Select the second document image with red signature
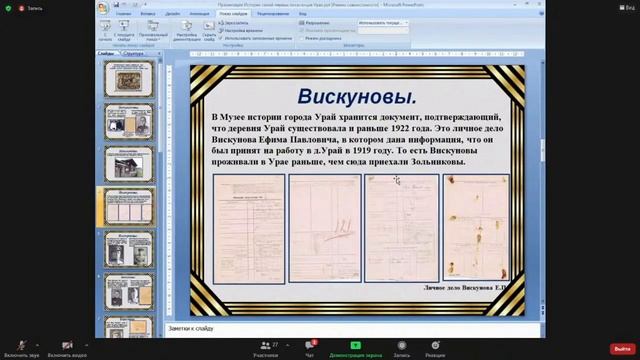640x360 pixels. click(325, 228)
